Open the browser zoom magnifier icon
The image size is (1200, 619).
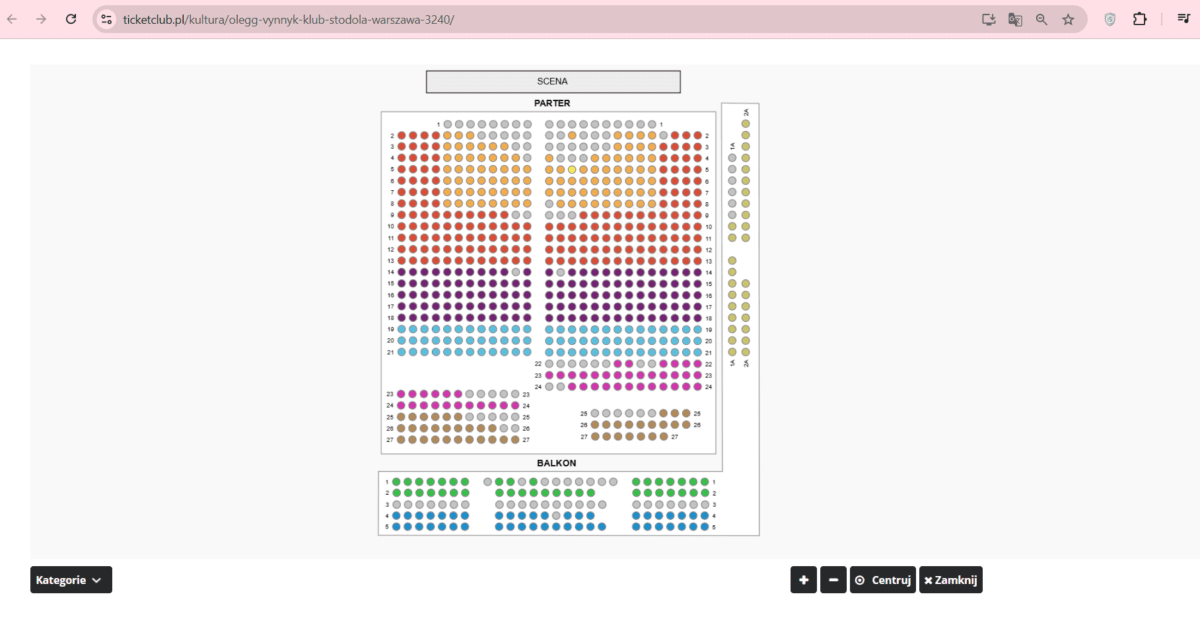click(1042, 19)
